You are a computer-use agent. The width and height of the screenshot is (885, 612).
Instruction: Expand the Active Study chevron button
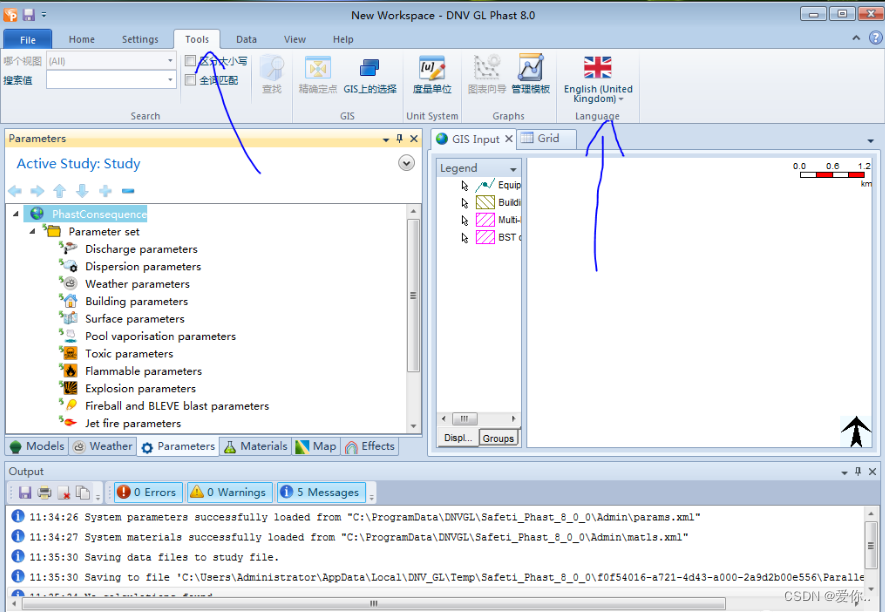406,163
